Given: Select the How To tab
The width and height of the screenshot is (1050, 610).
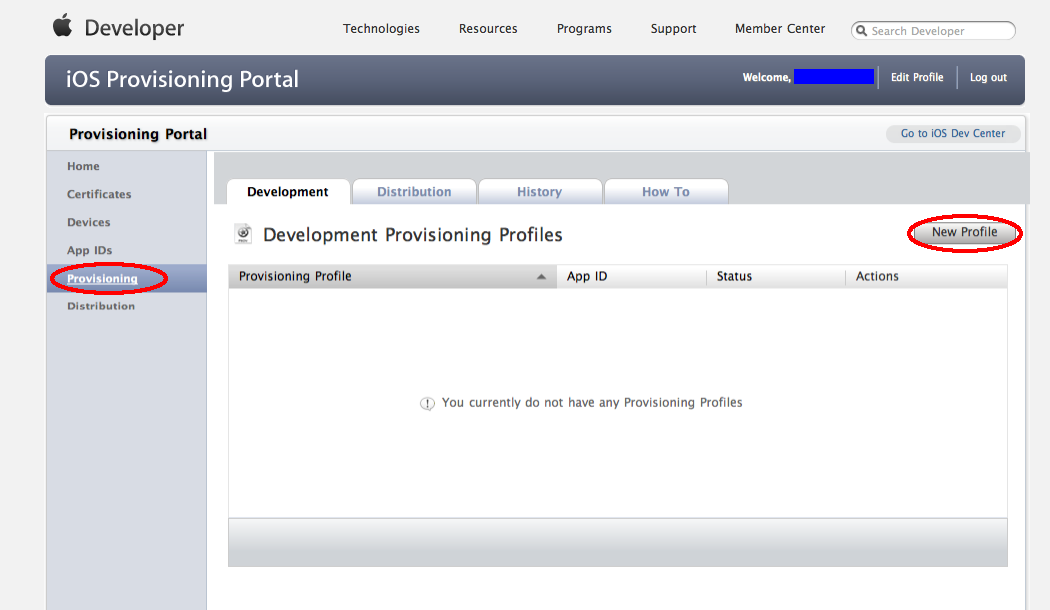Looking at the screenshot, I should [666, 192].
